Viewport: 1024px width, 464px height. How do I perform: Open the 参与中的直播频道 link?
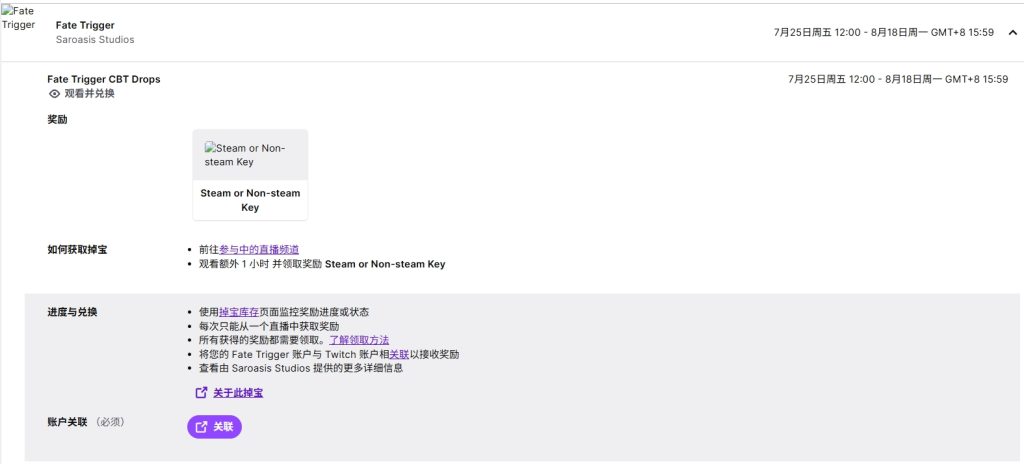pos(259,250)
